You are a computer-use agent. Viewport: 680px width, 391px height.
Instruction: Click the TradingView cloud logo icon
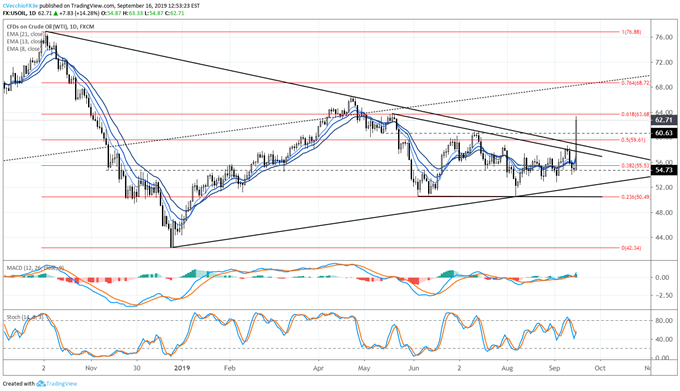(41, 384)
